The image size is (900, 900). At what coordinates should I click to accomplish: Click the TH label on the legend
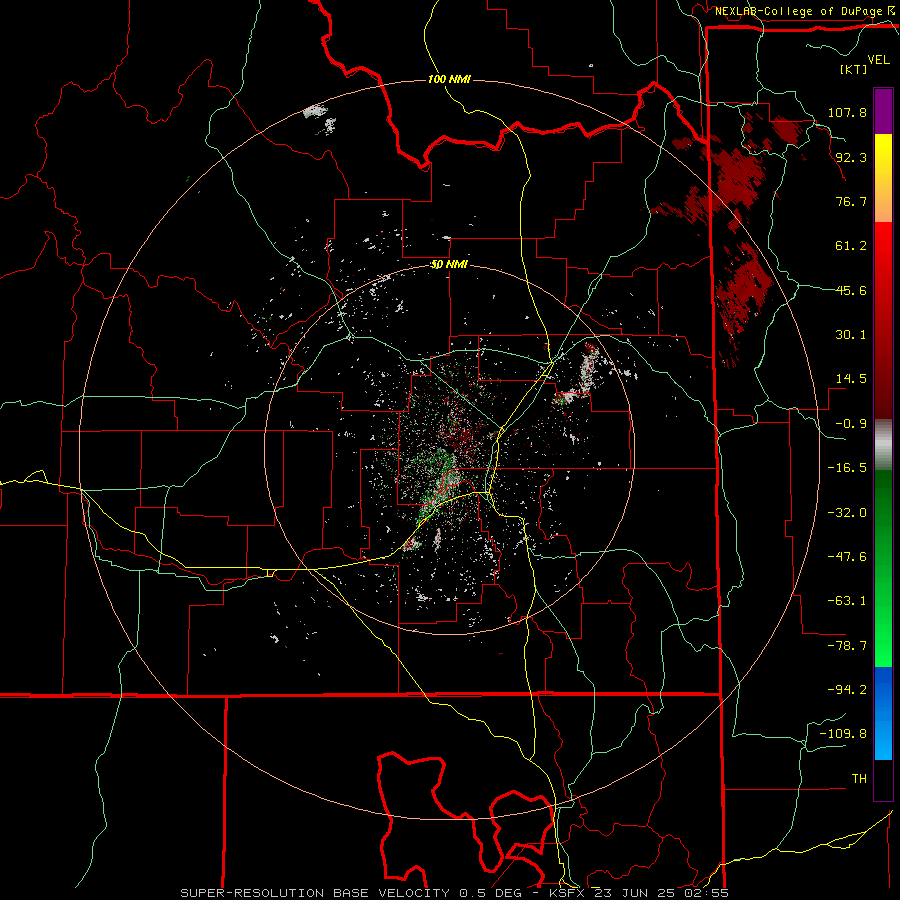tap(859, 778)
